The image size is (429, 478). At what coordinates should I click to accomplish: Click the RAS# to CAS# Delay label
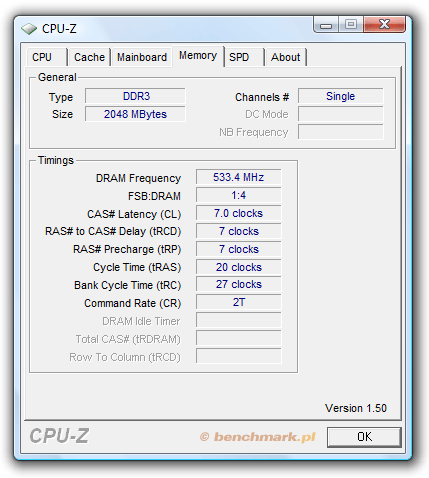[x=113, y=231]
